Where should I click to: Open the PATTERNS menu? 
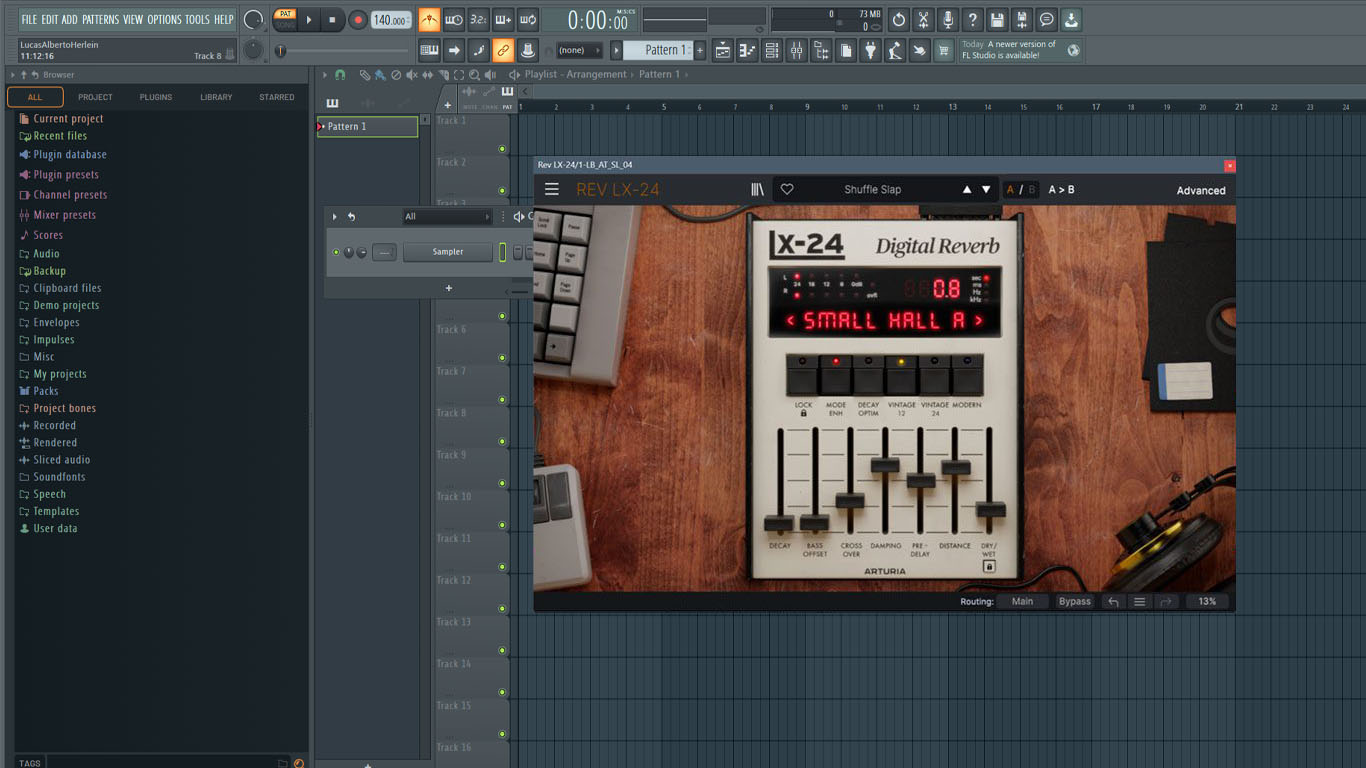click(x=100, y=19)
